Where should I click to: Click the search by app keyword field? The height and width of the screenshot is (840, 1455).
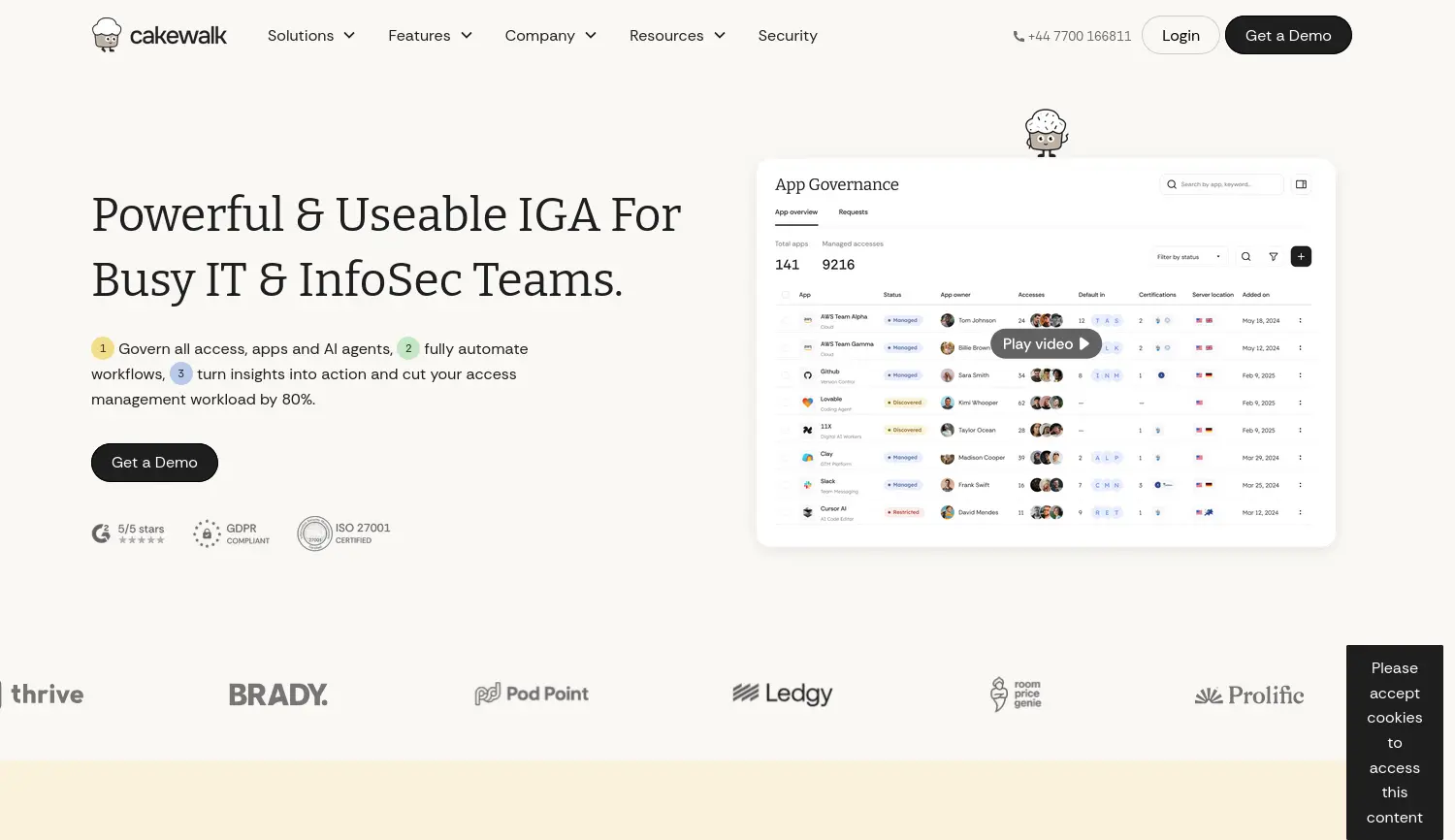[x=1224, y=184]
